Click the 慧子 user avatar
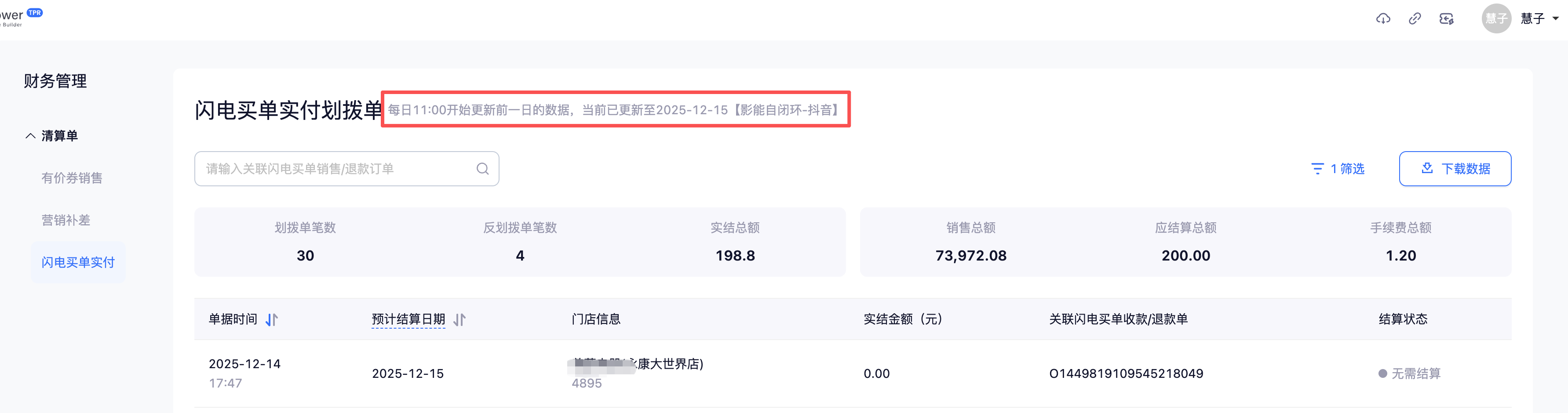 1495,19
